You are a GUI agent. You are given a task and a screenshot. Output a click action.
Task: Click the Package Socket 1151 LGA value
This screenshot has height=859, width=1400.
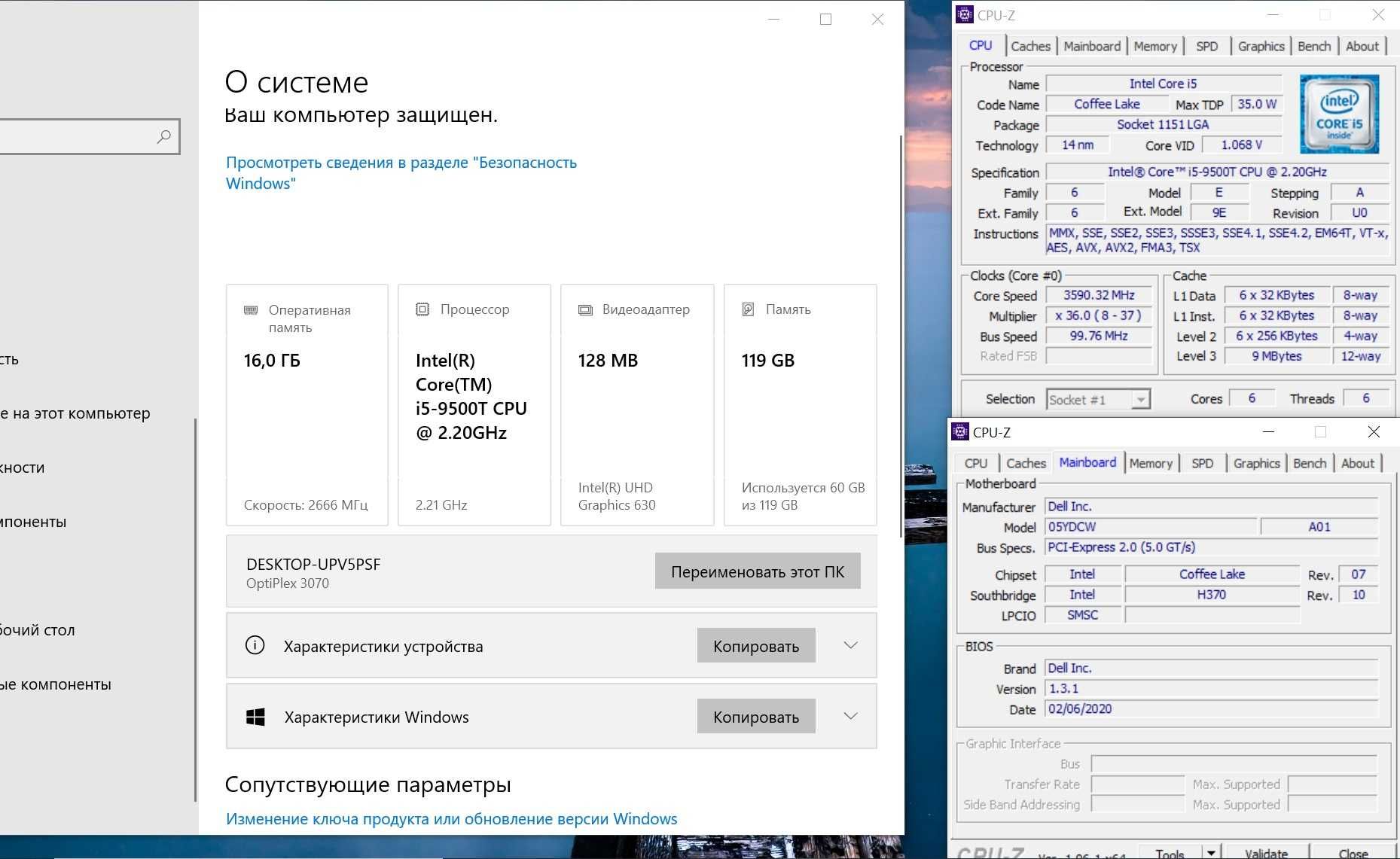click(x=1164, y=124)
